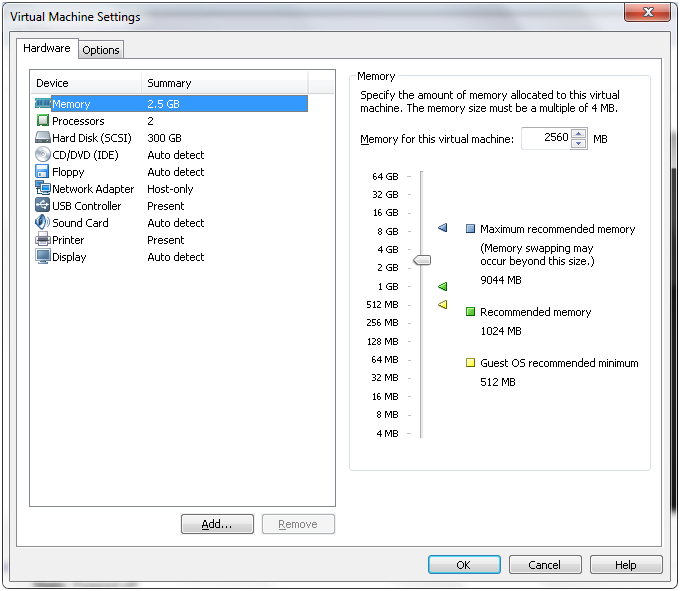Click the 8 GB slider scale label
Screen dimensions: 680x591
pyautogui.click(x=388, y=232)
